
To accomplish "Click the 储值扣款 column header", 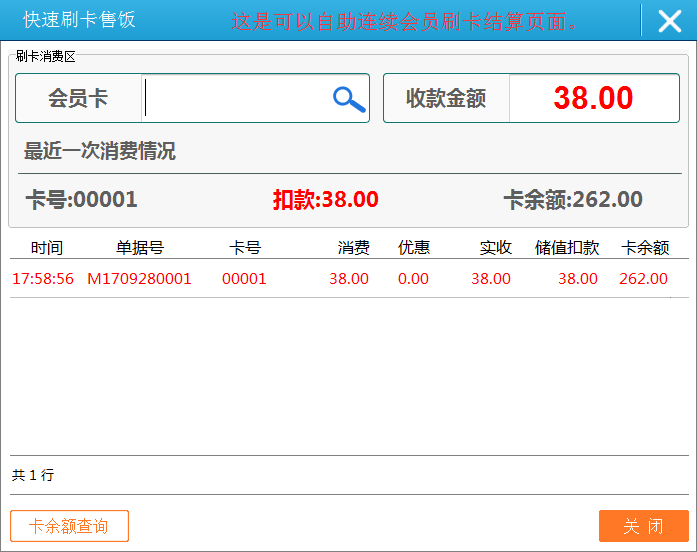I will click(567, 248).
